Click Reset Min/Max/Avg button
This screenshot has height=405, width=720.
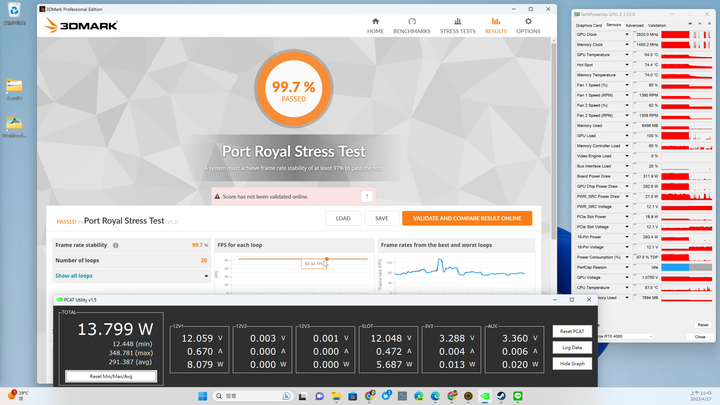[x=111, y=377]
